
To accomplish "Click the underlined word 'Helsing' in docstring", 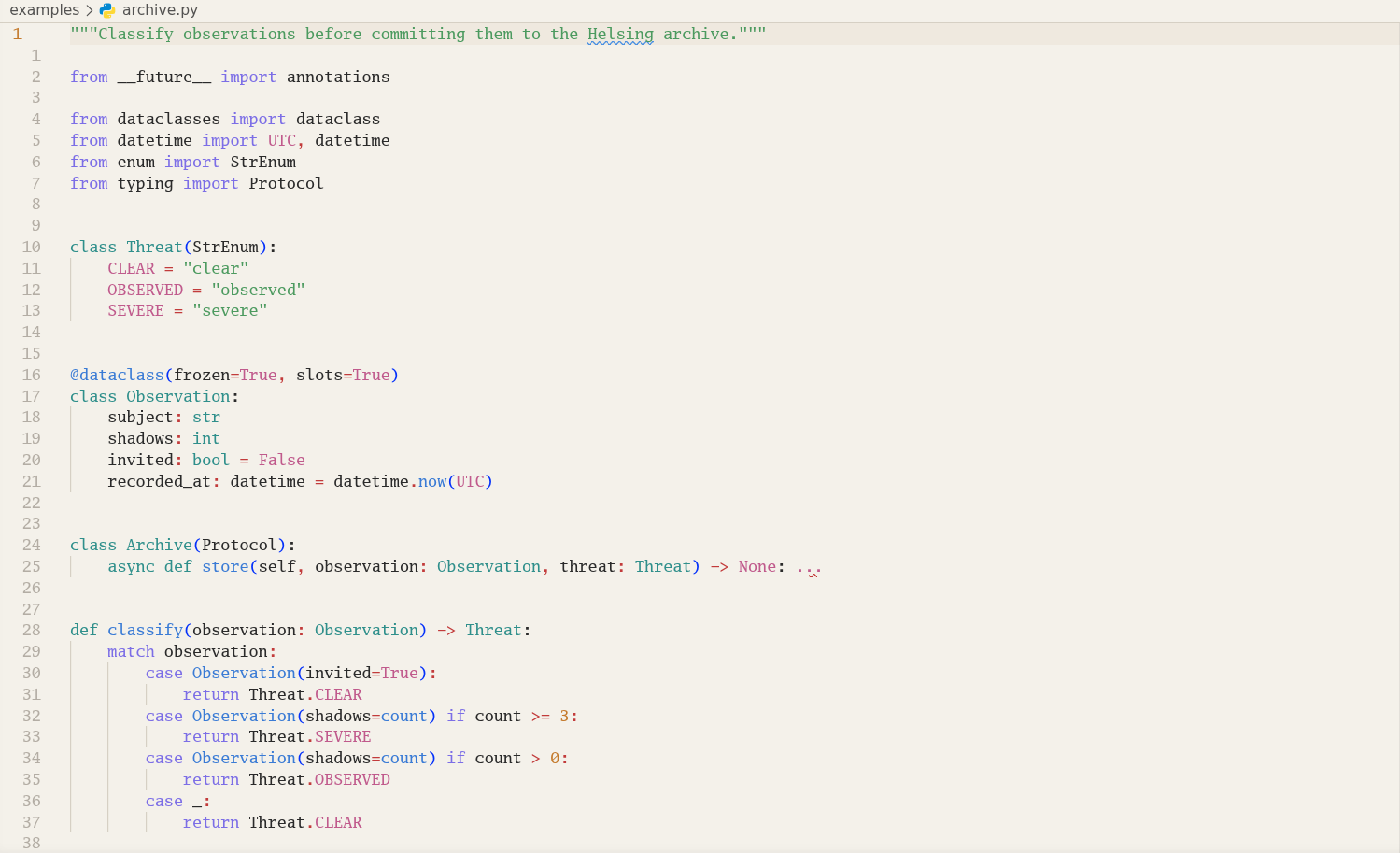I will 620,35.
